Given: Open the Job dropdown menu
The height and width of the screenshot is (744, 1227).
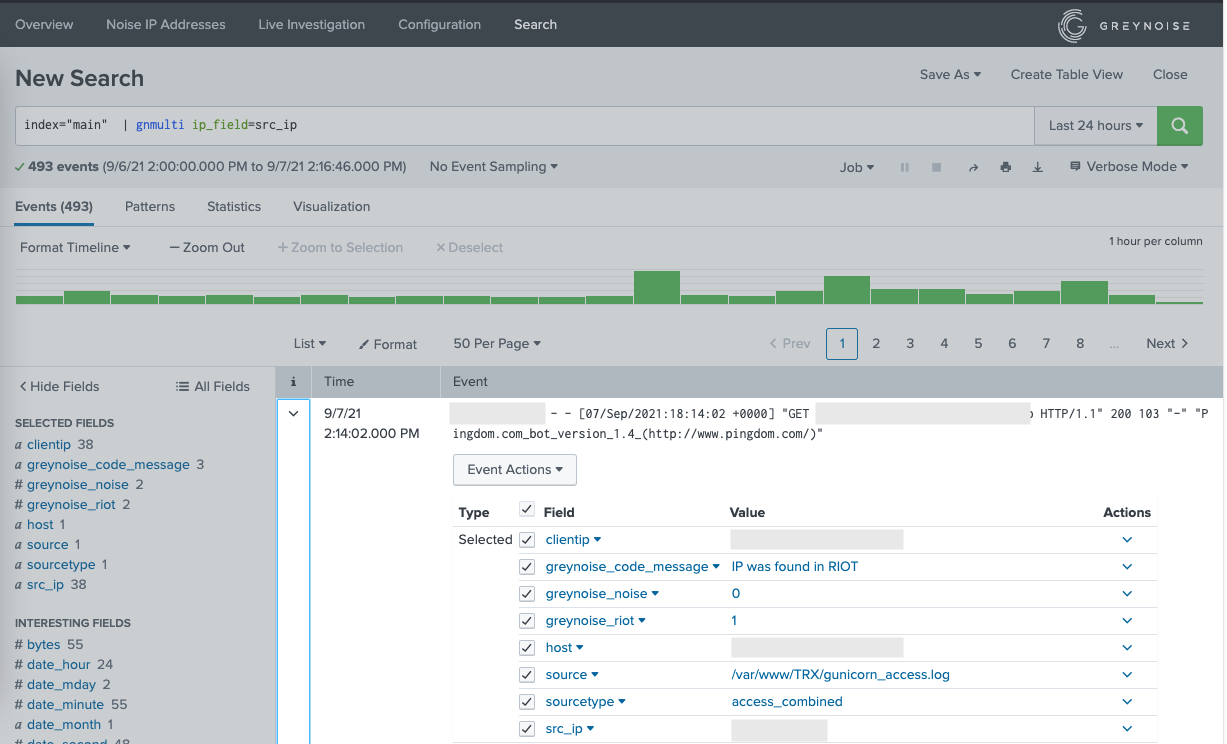Looking at the screenshot, I should (857, 167).
